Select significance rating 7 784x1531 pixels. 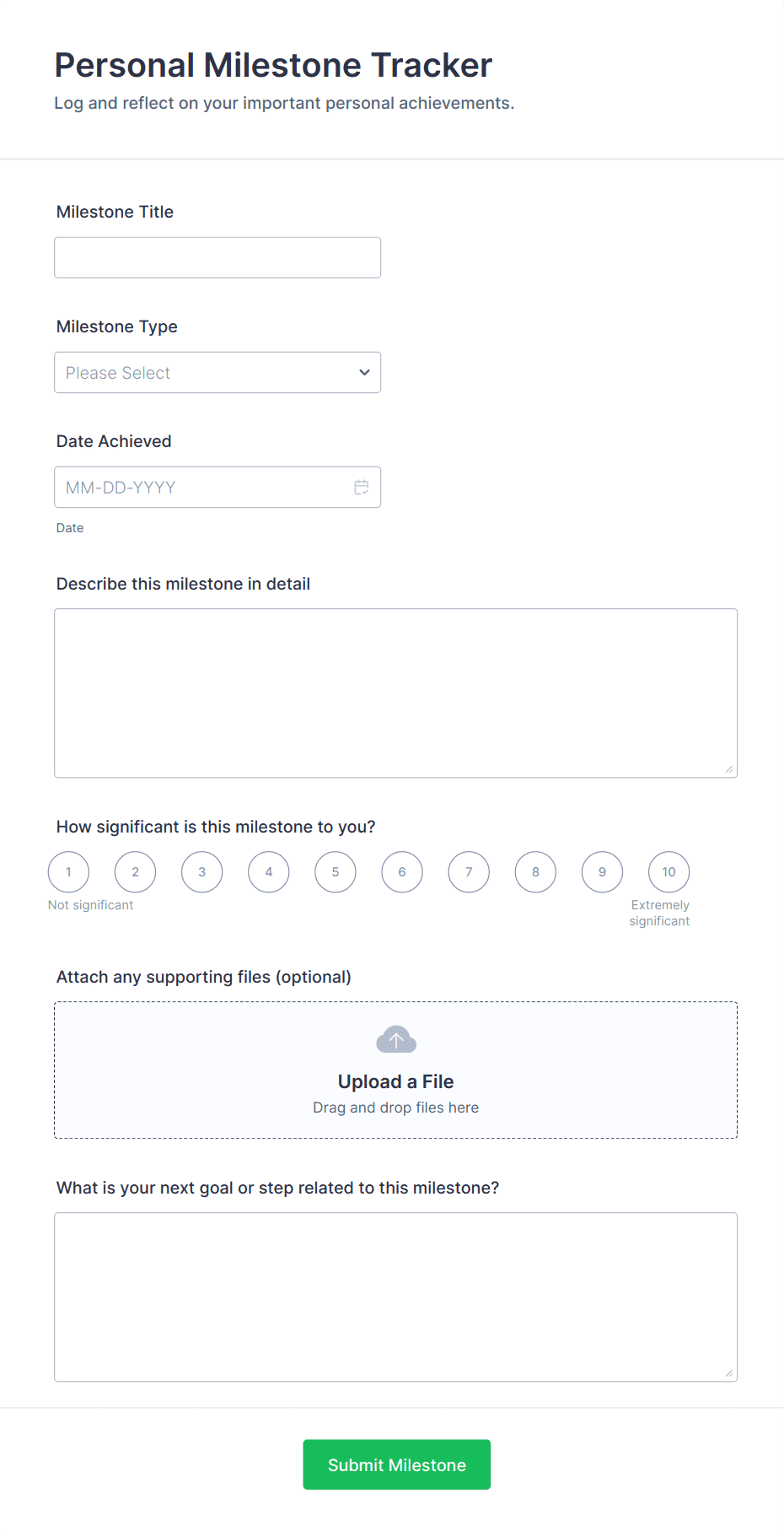click(469, 871)
